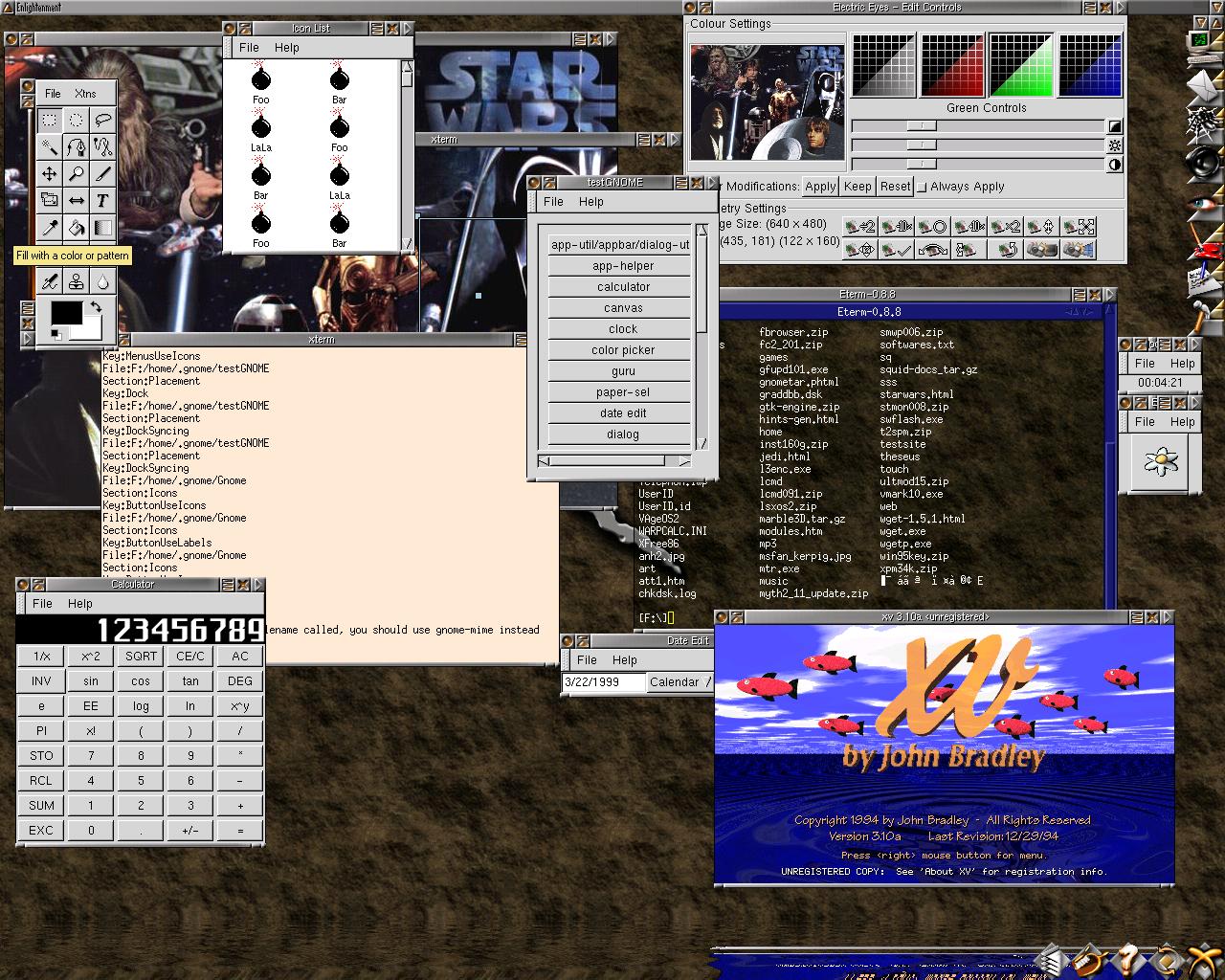The image size is (1225, 980).
Task: Select the crop knife tool
Action: pos(102,174)
